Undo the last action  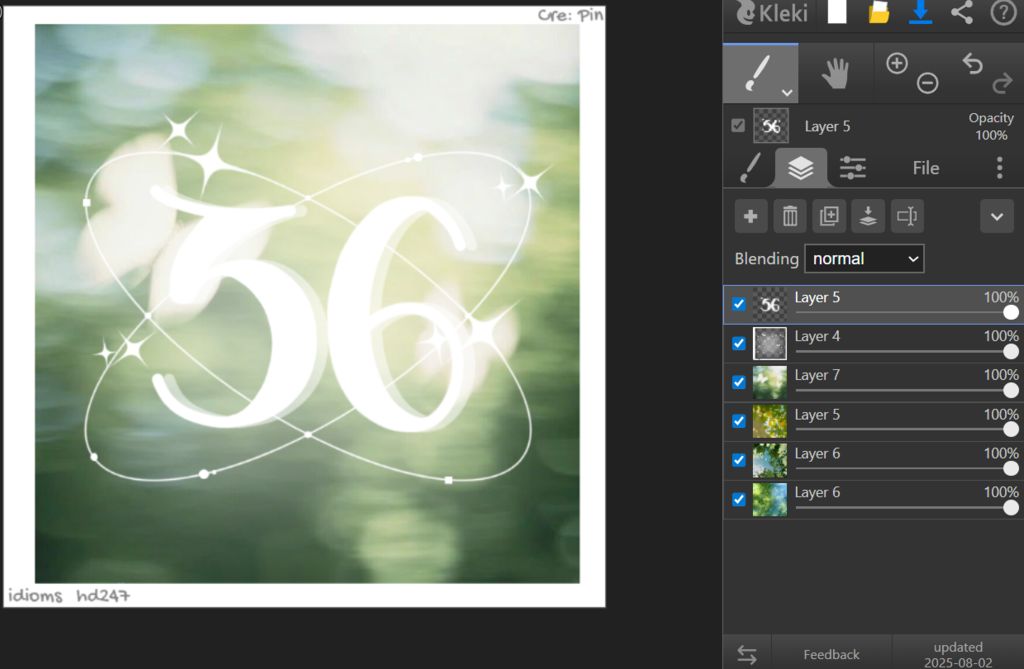(972, 64)
